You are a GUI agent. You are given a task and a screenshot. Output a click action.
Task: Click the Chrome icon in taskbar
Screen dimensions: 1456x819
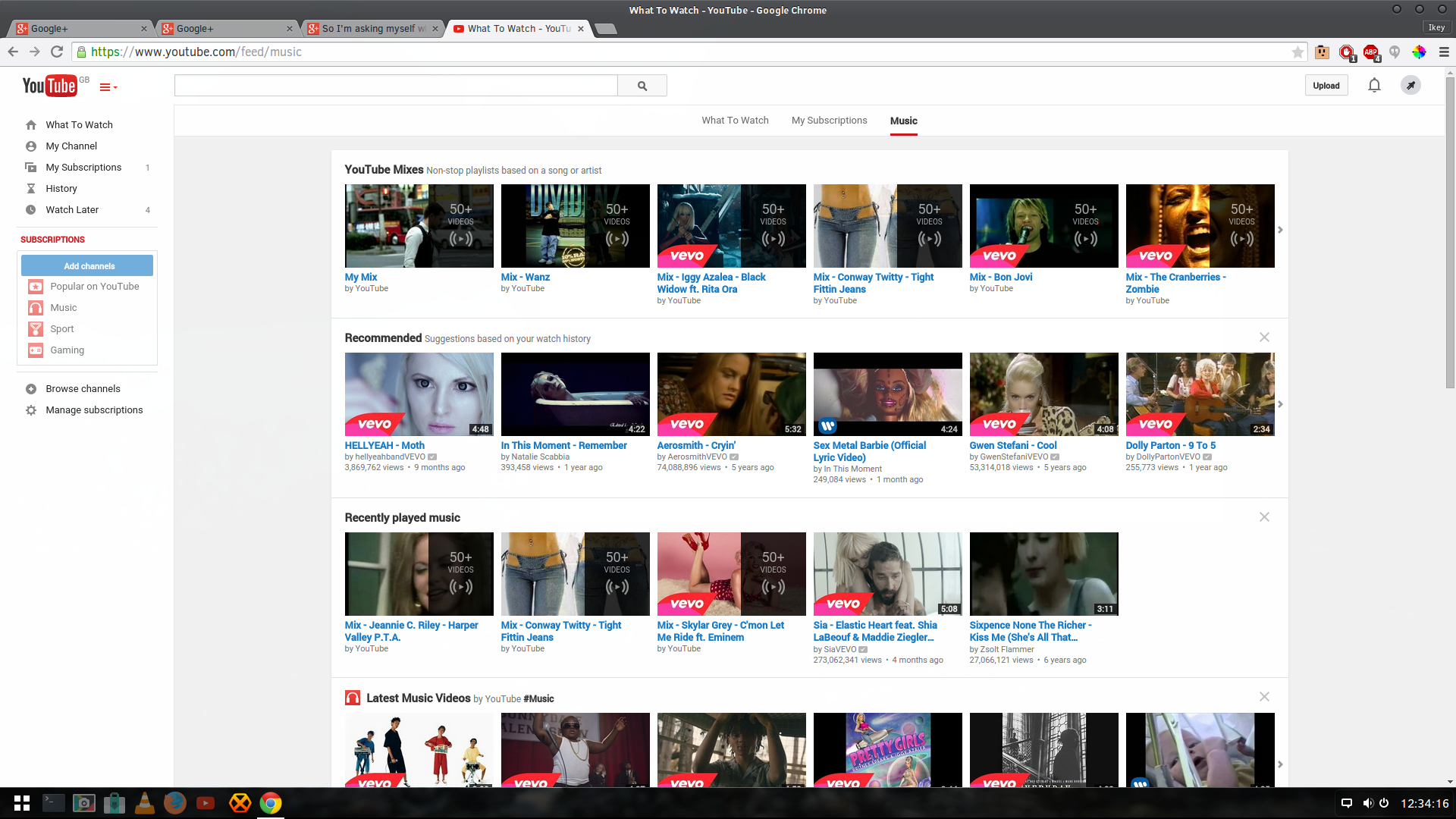click(271, 803)
